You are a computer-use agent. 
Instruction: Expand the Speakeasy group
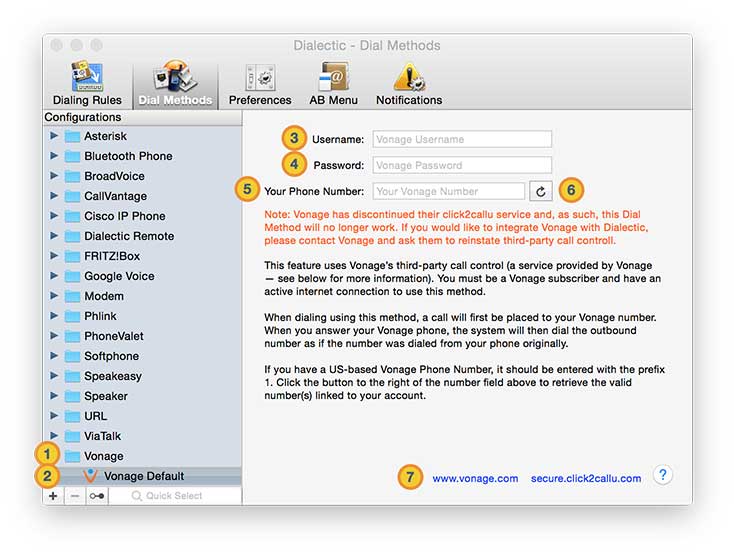pos(54,375)
